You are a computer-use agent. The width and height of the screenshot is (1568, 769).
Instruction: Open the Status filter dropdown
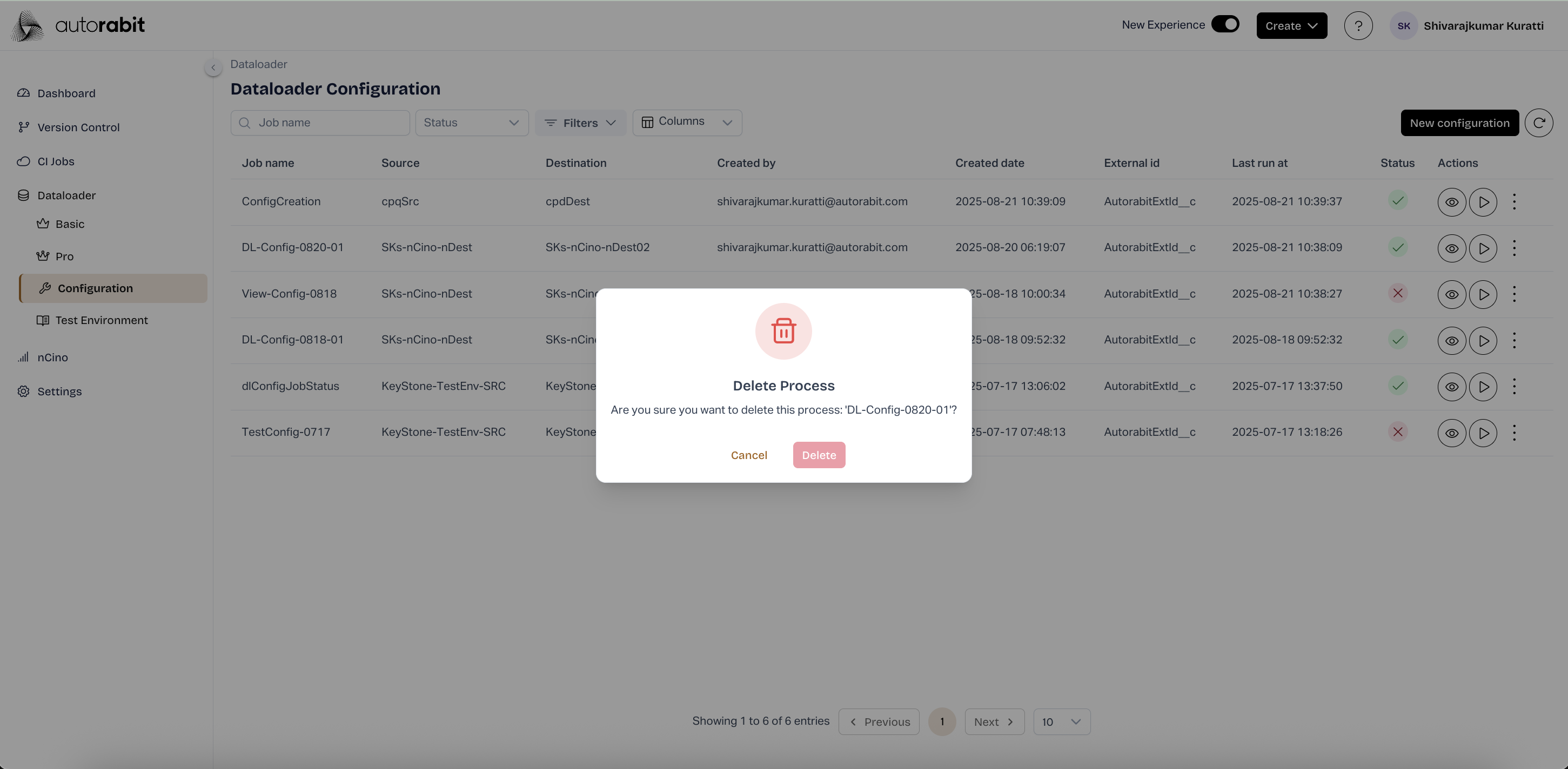(x=471, y=123)
